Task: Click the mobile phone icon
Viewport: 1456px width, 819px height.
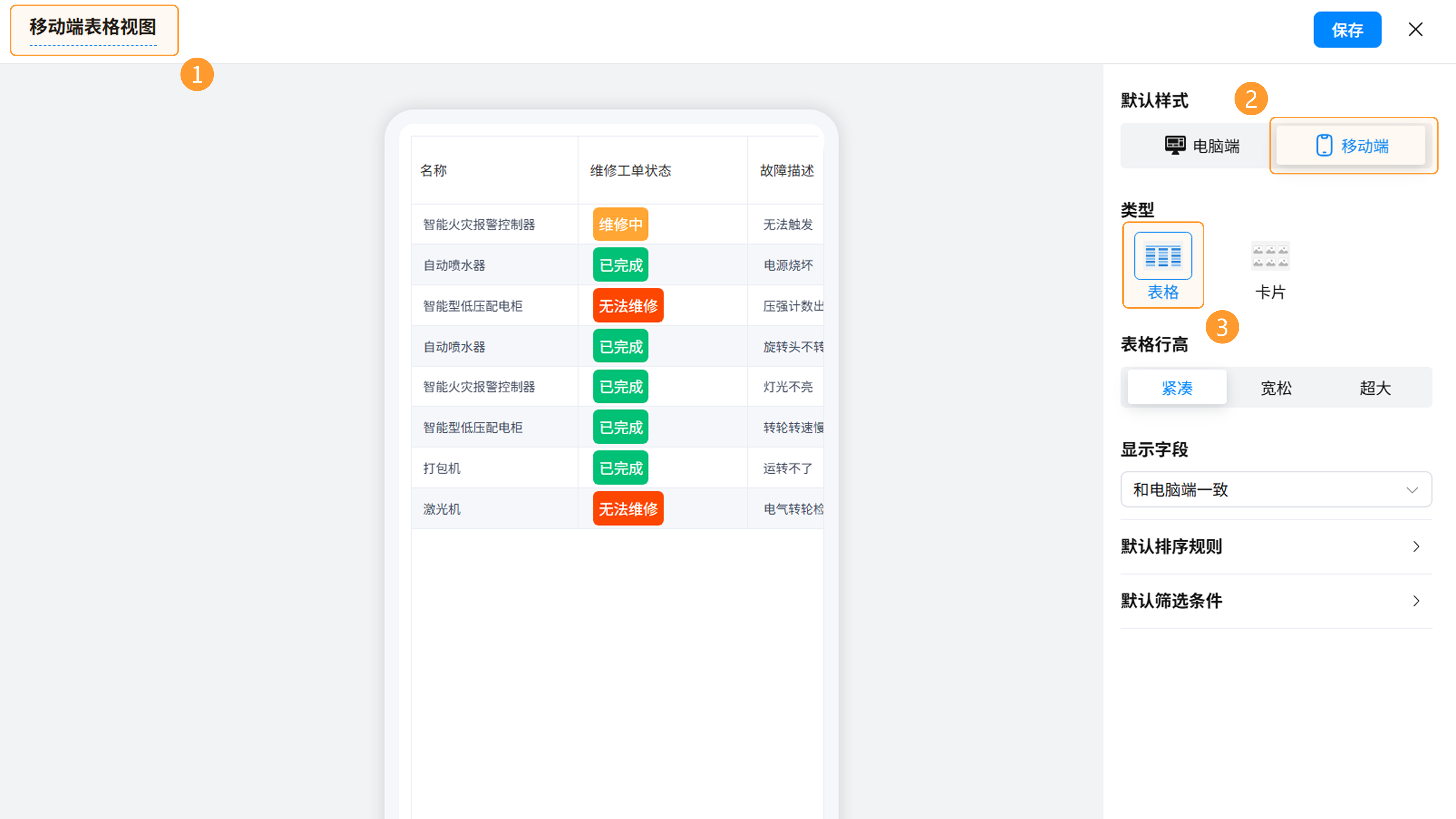Action: (x=1324, y=145)
